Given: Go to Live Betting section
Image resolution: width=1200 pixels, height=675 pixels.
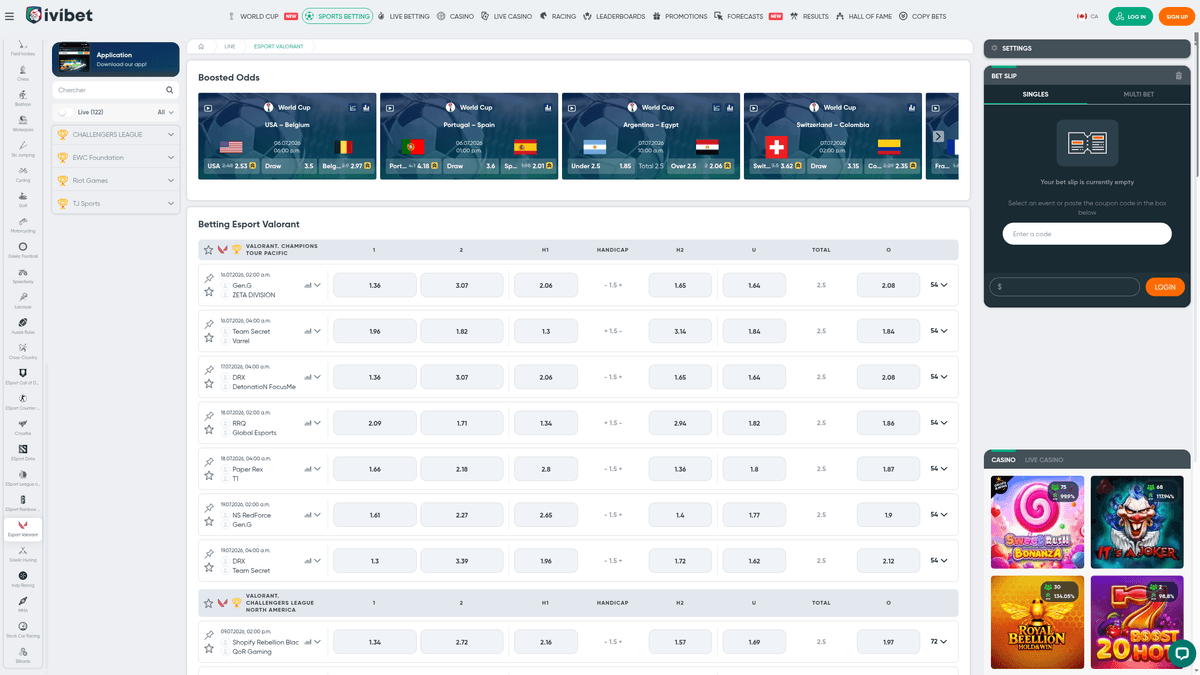Looking at the screenshot, I should click(405, 16).
